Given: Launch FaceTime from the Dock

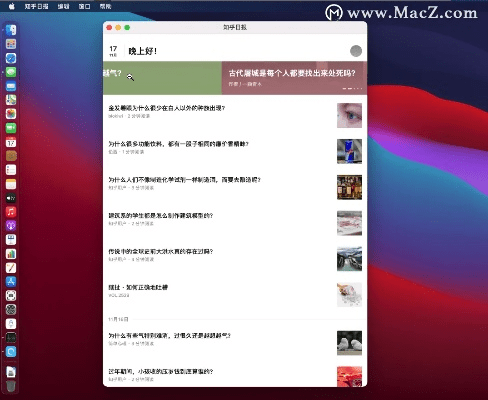Looking at the screenshot, I should coord(11,128).
